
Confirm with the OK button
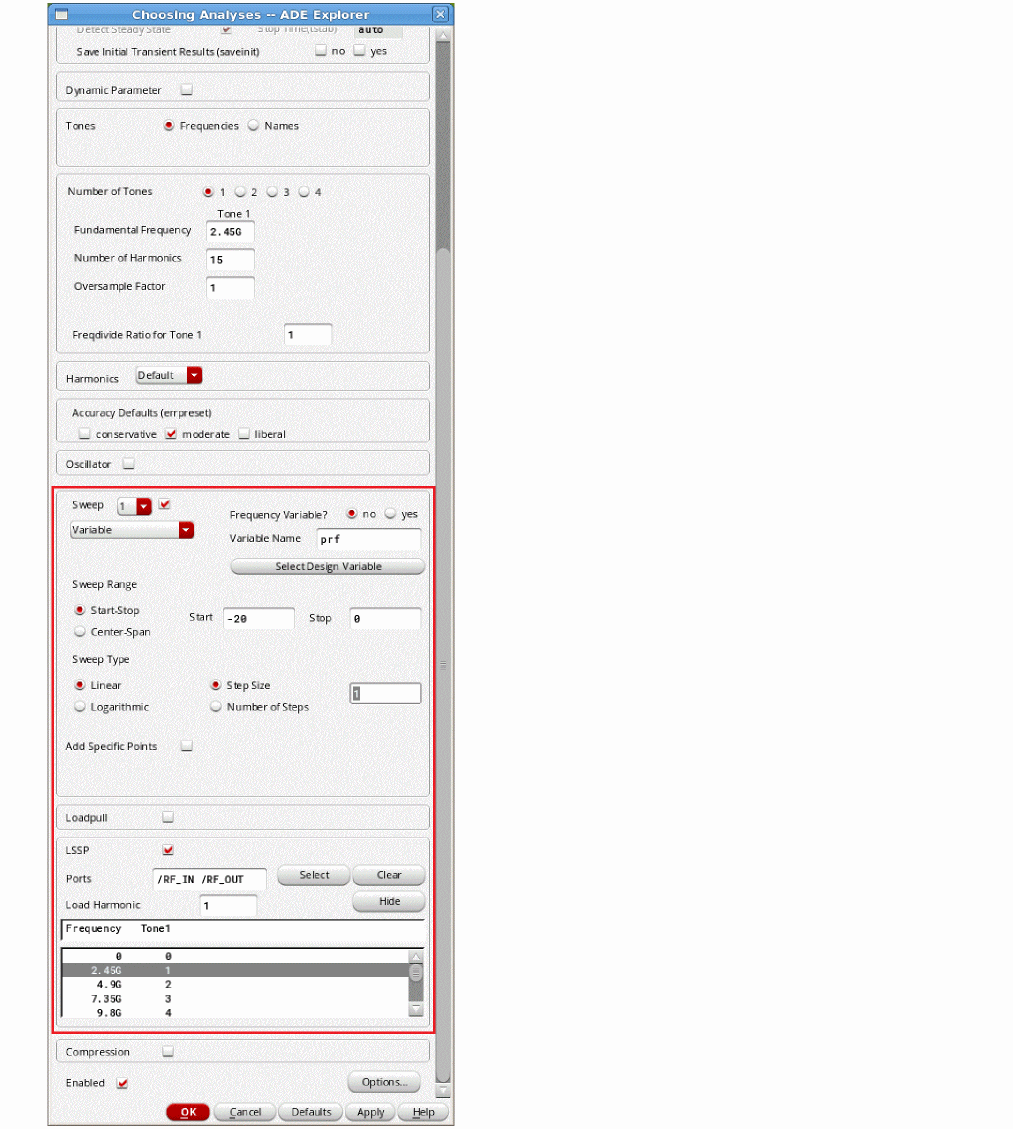coord(188,1112)
